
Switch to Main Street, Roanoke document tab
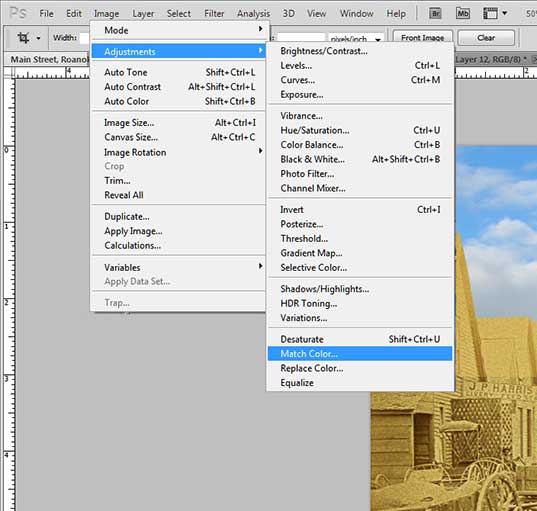pyautogui.click(x=49, y=59)
